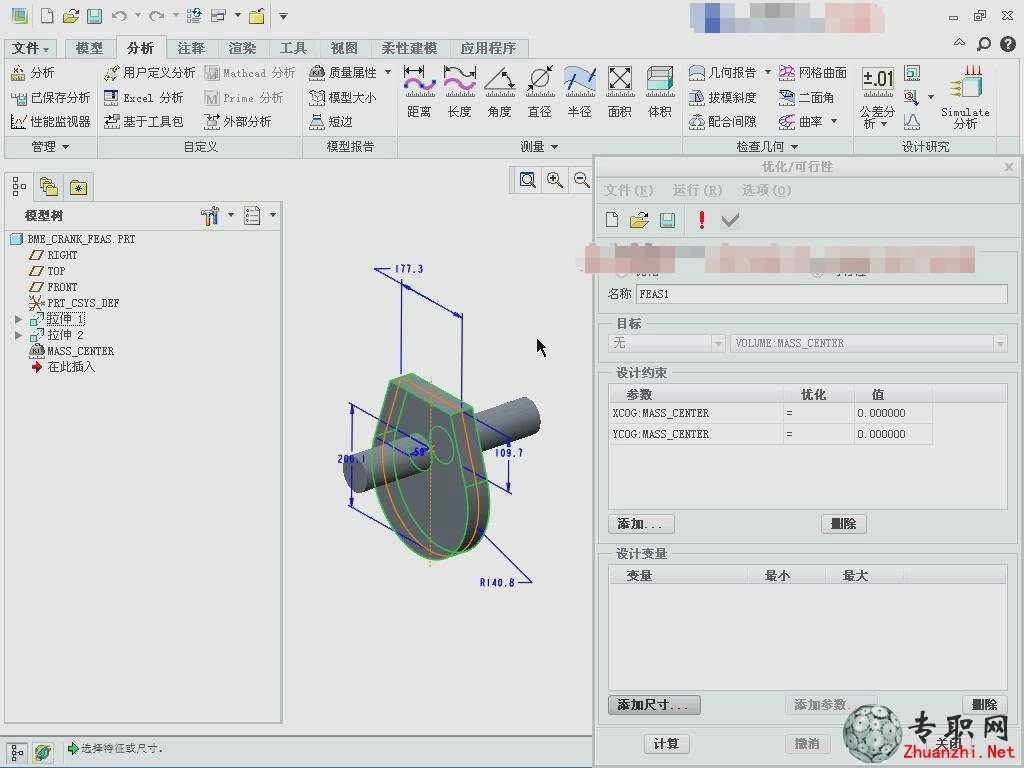Open Dihedral Angle (二面角) analysis

806,97
